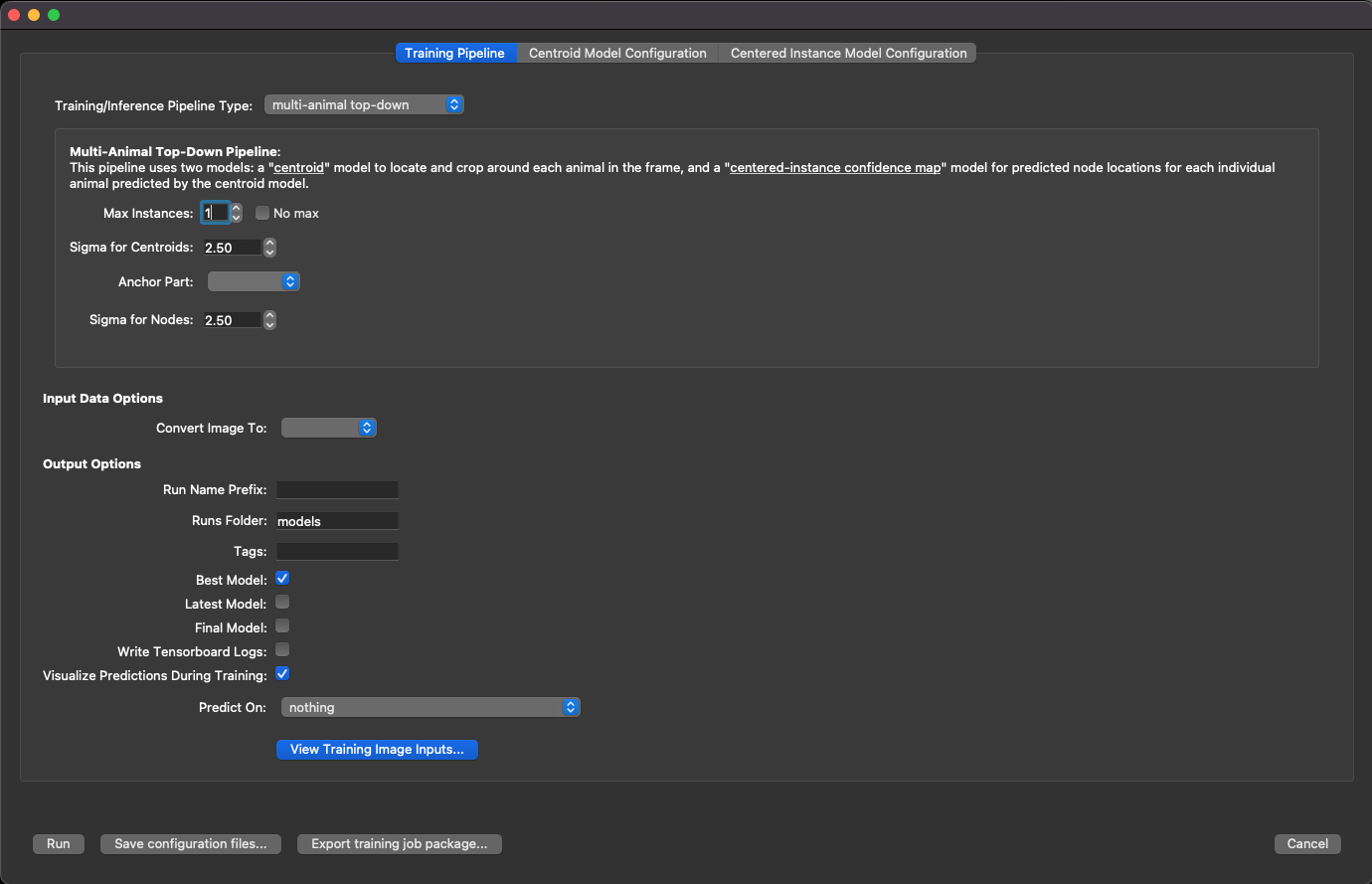Select the Training Pipeline tab

tap(454, 54)
